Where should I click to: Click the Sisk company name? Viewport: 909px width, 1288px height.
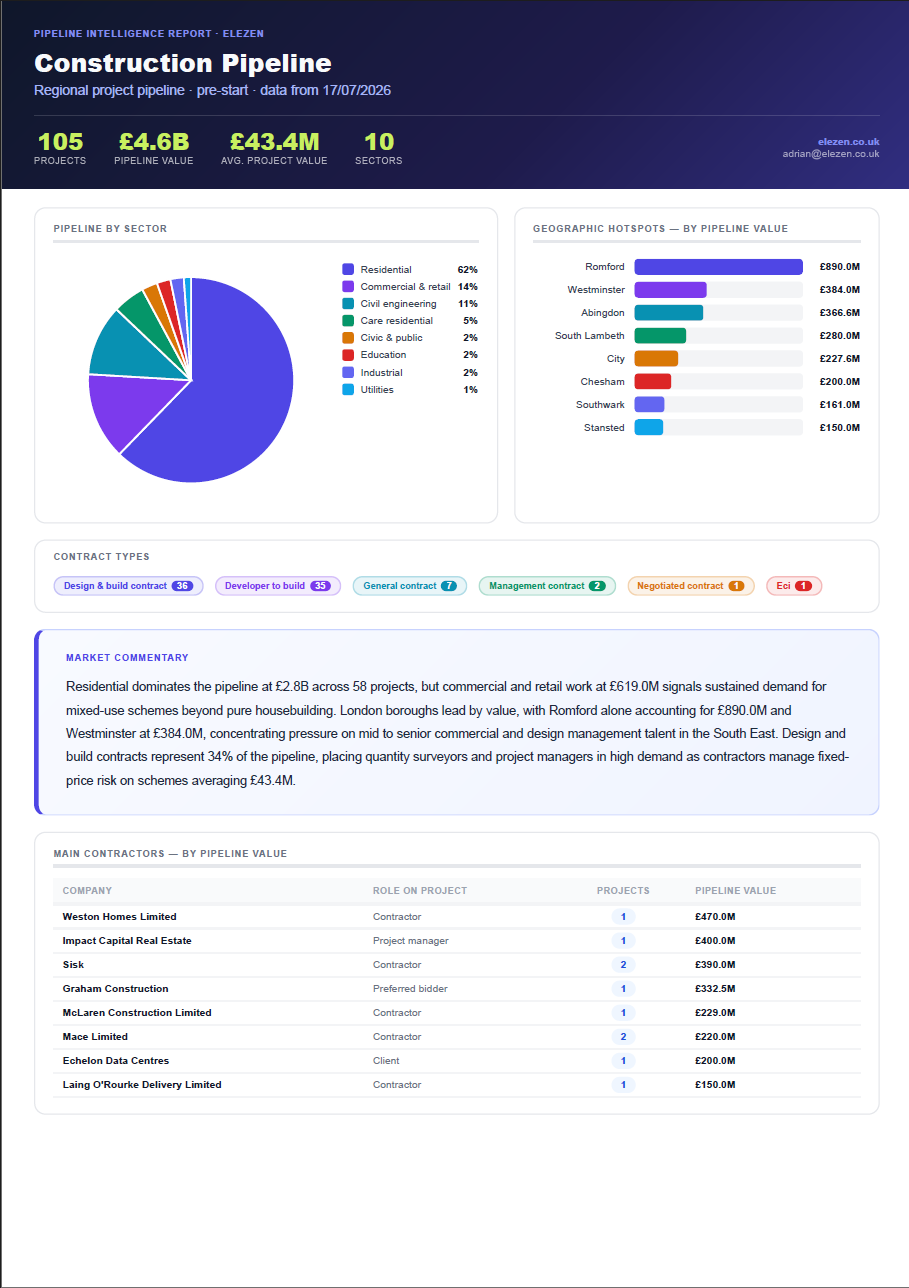[x=73, y=965]
